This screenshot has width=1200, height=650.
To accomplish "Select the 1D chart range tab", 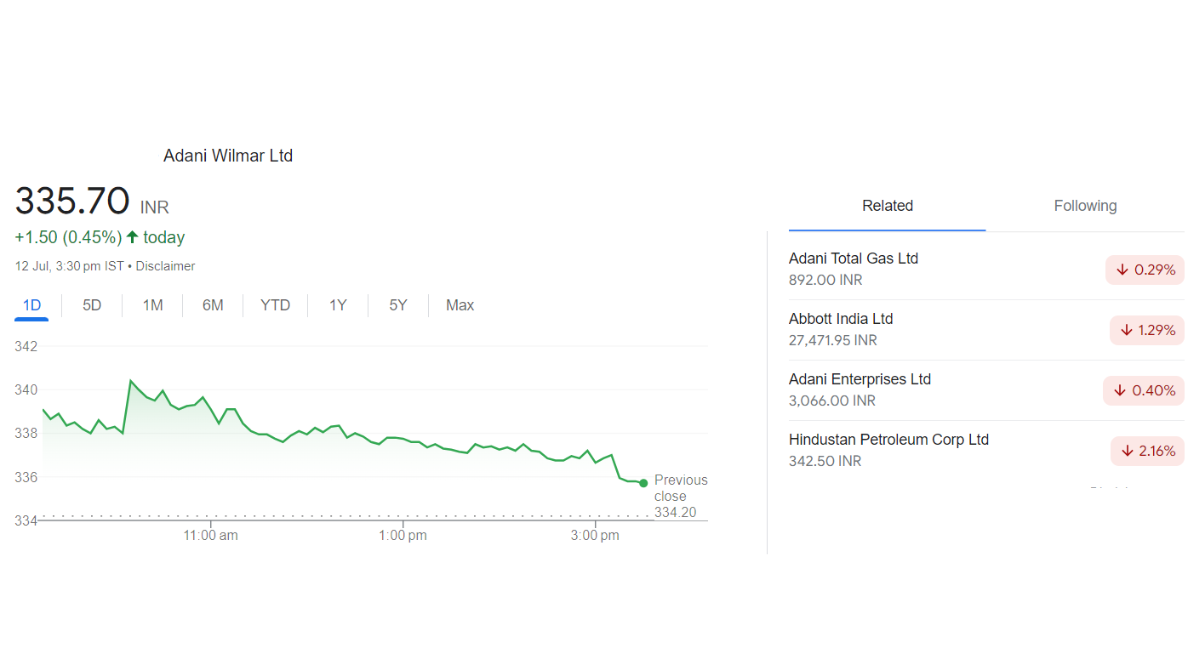I will pyautogui.click(x=32, y=305).
